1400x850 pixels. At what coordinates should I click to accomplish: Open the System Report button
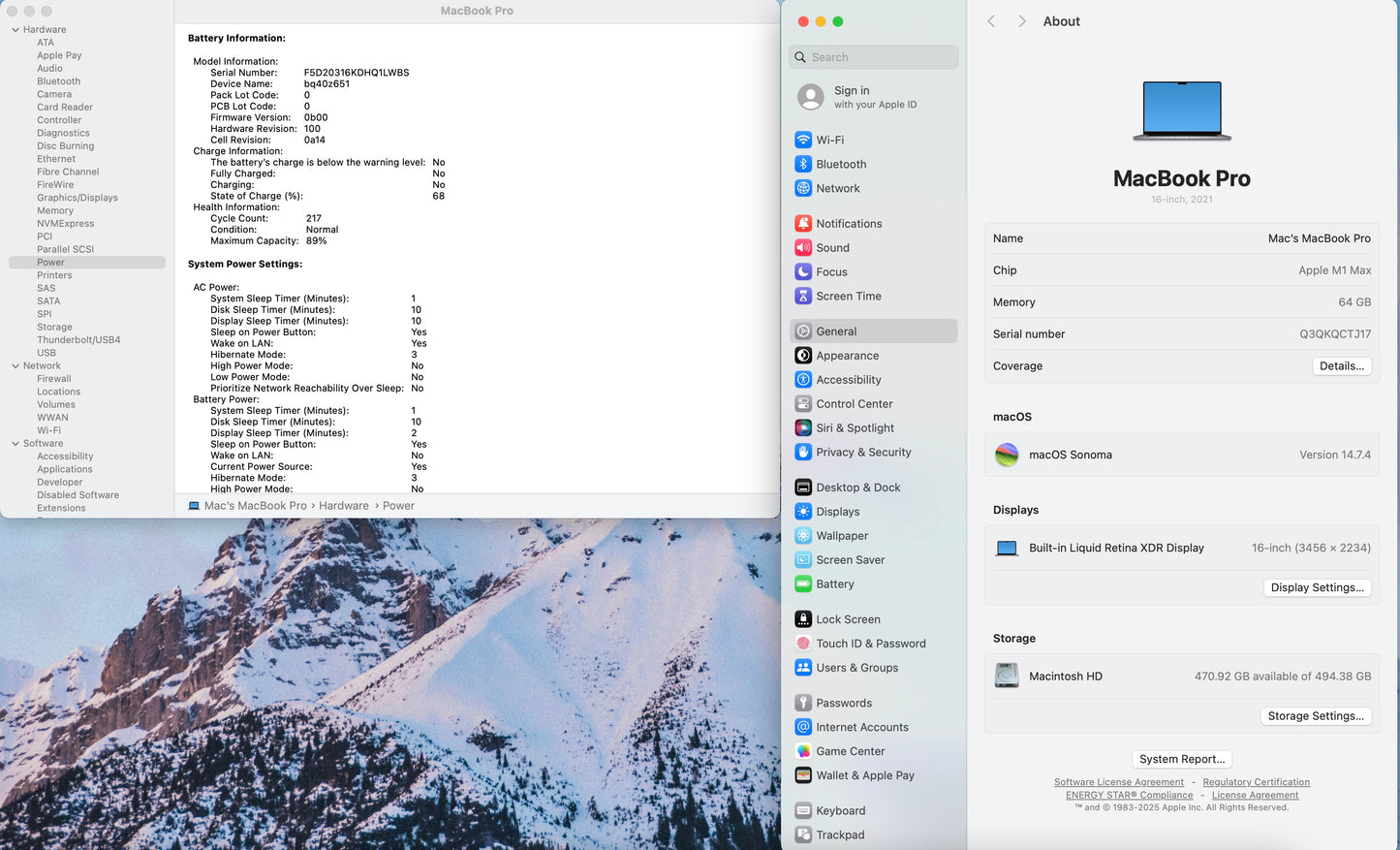(x=1181, y=759)
